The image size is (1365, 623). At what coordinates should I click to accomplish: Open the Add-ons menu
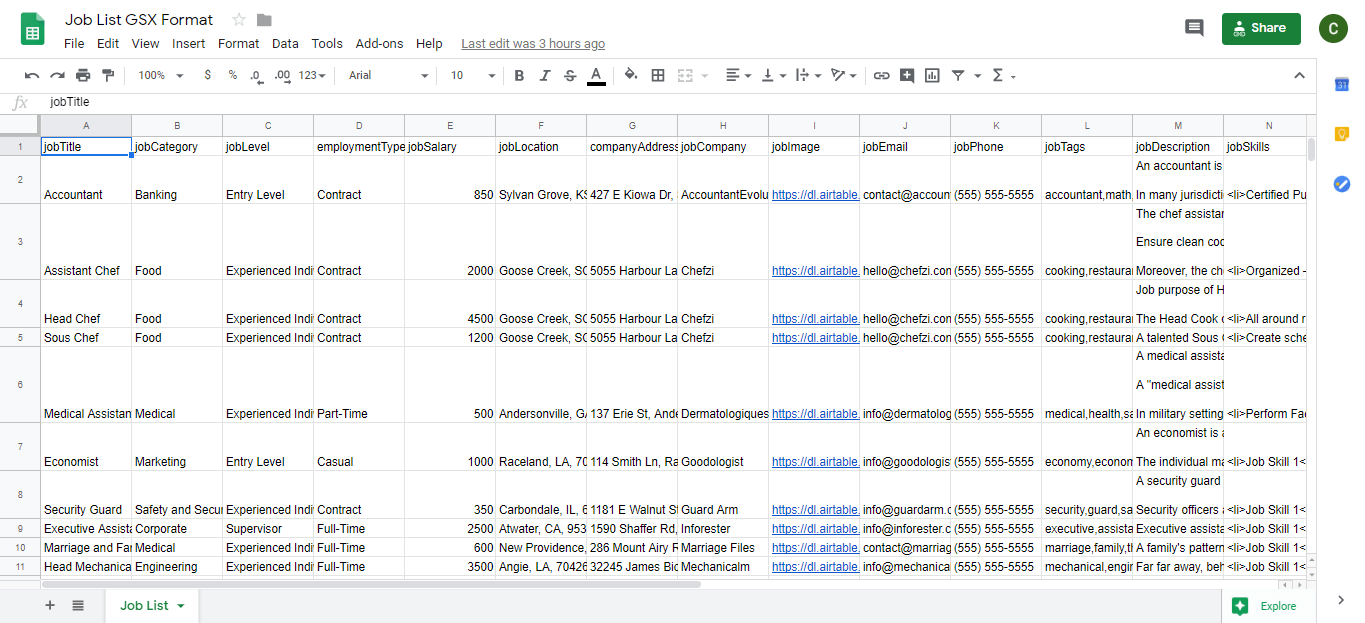[x=380, y=43]
